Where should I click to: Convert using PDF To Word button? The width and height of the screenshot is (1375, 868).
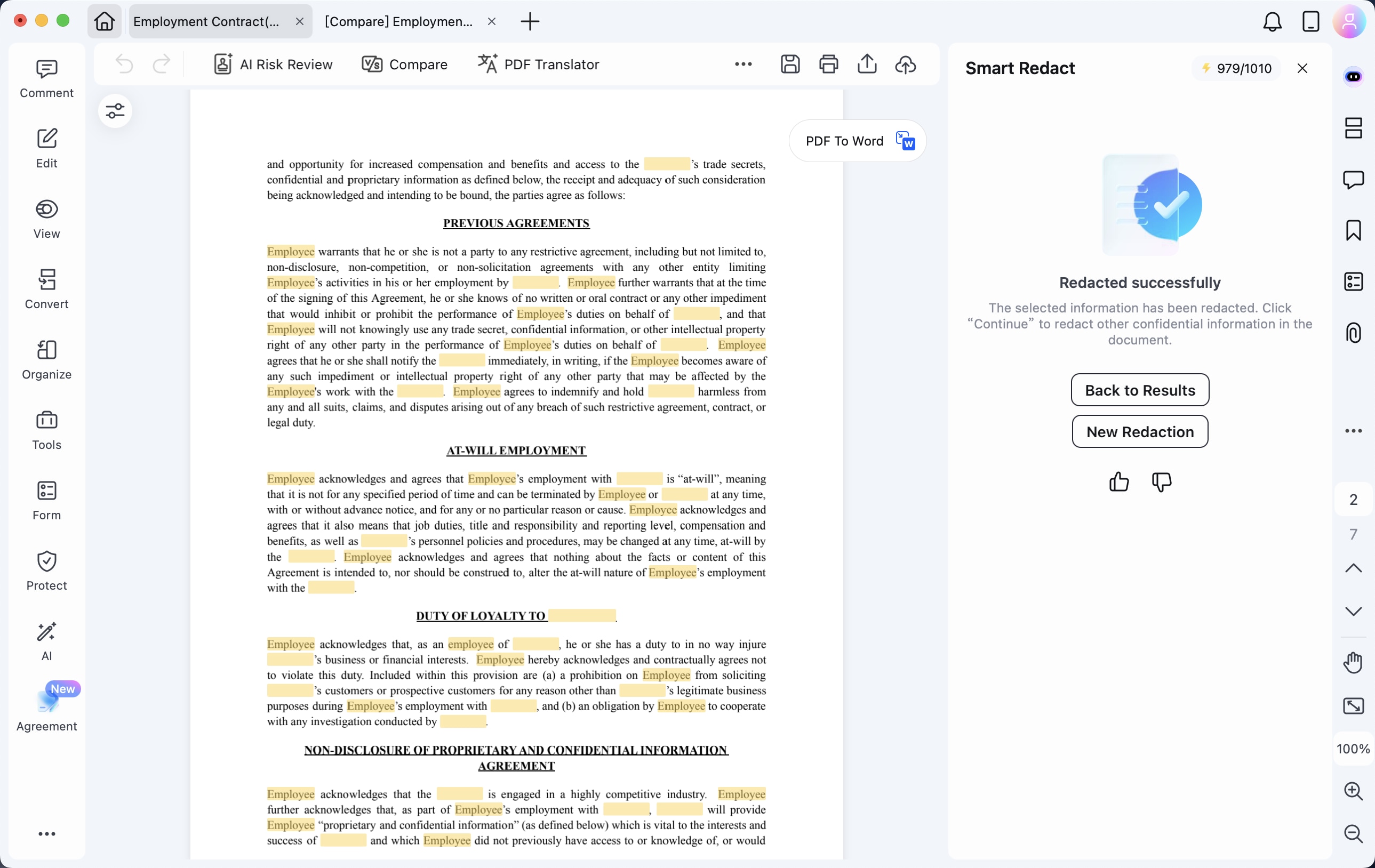click(x=857, y=141)
